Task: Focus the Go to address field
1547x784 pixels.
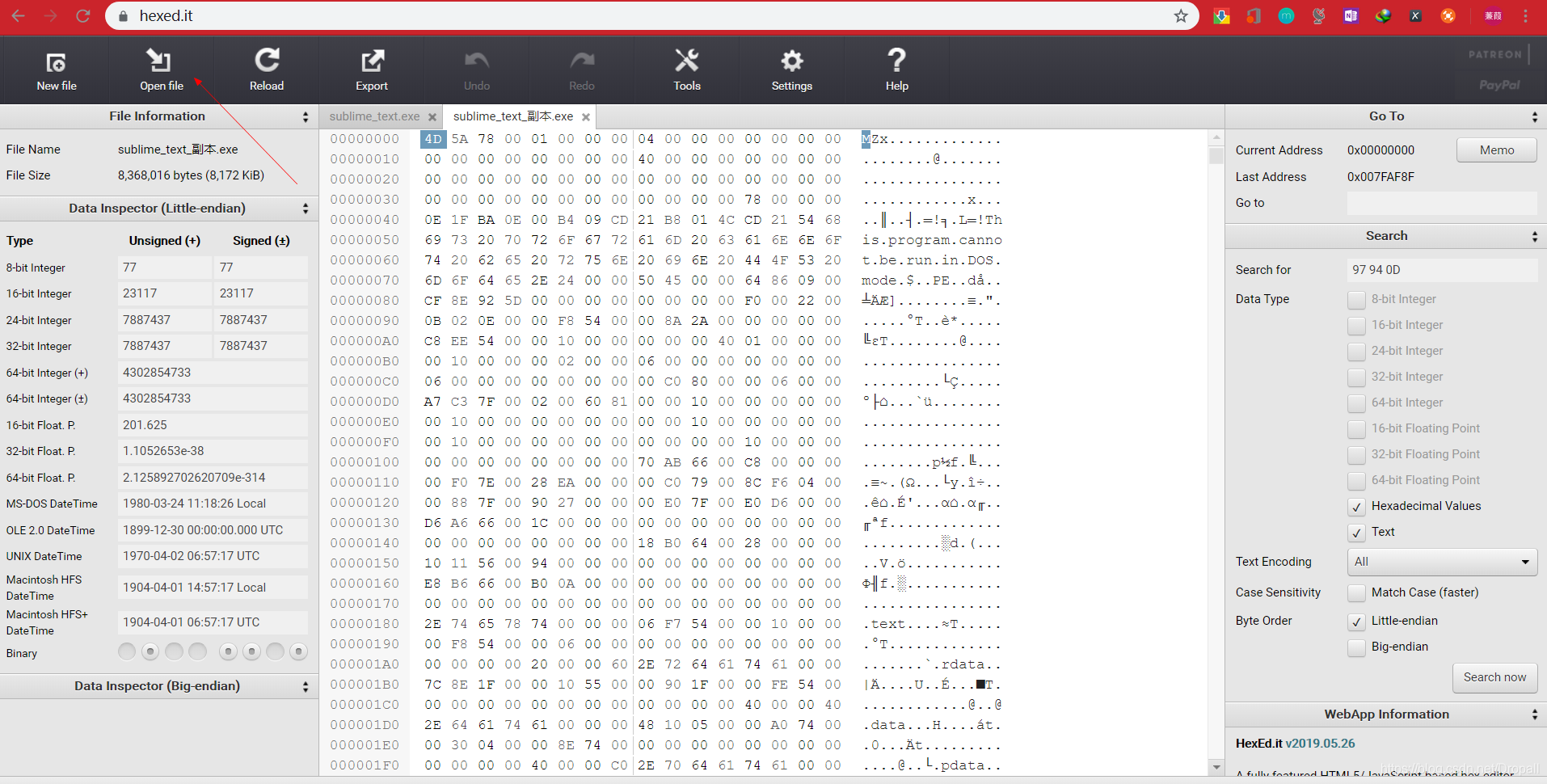Action: click(x=1442, y=203)
